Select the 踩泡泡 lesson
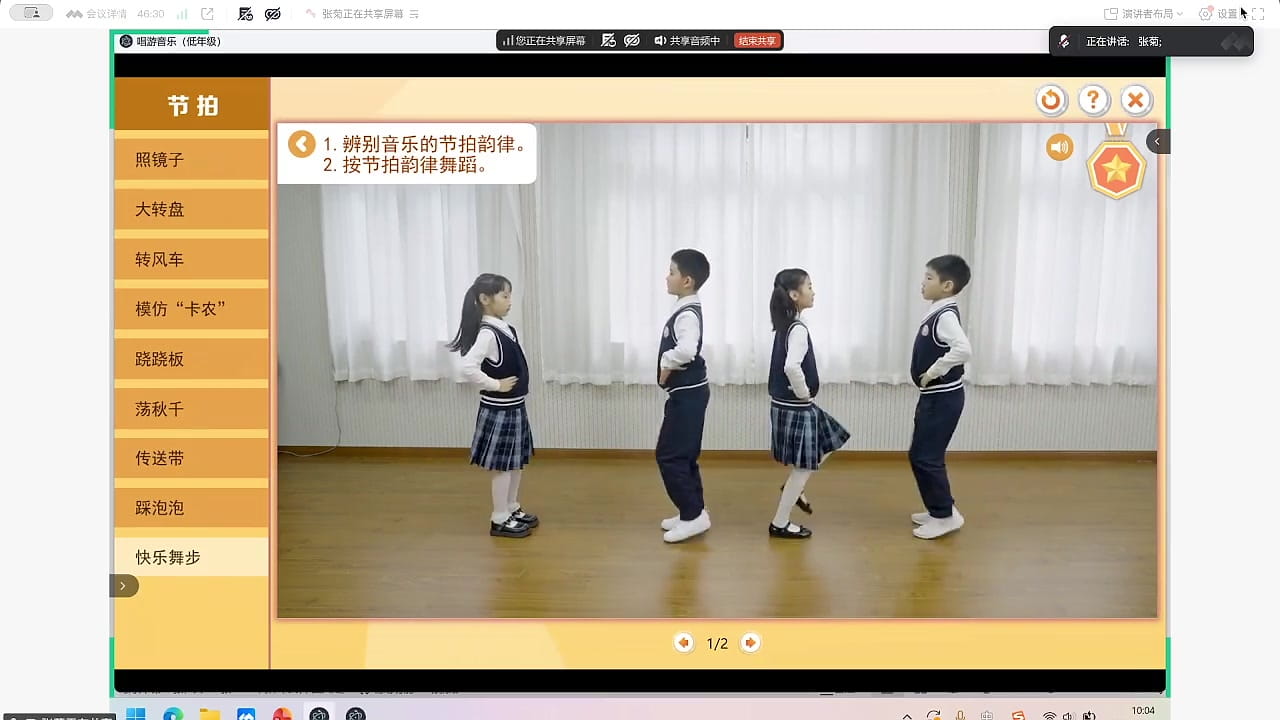This screenshot has height=720, width=1280. click(192, 508)
